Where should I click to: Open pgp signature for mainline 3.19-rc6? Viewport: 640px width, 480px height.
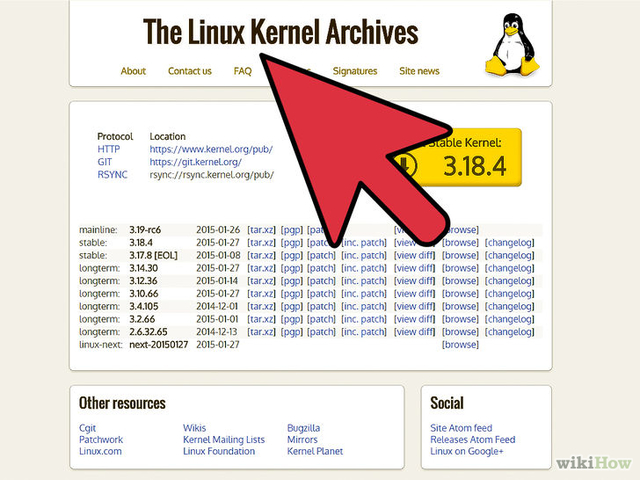[292, 230]
